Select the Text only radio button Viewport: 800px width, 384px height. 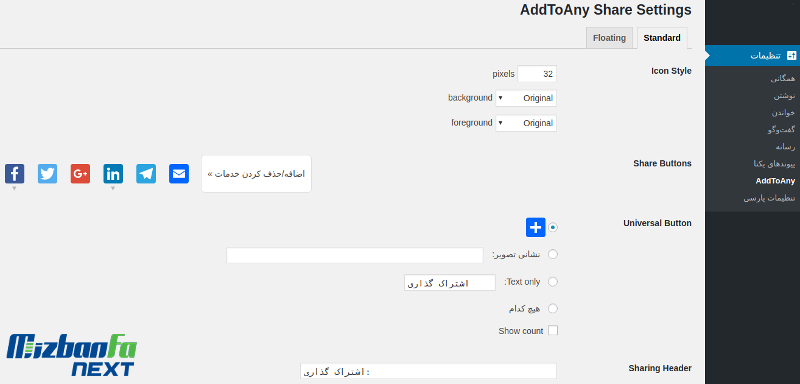point(553,281)
